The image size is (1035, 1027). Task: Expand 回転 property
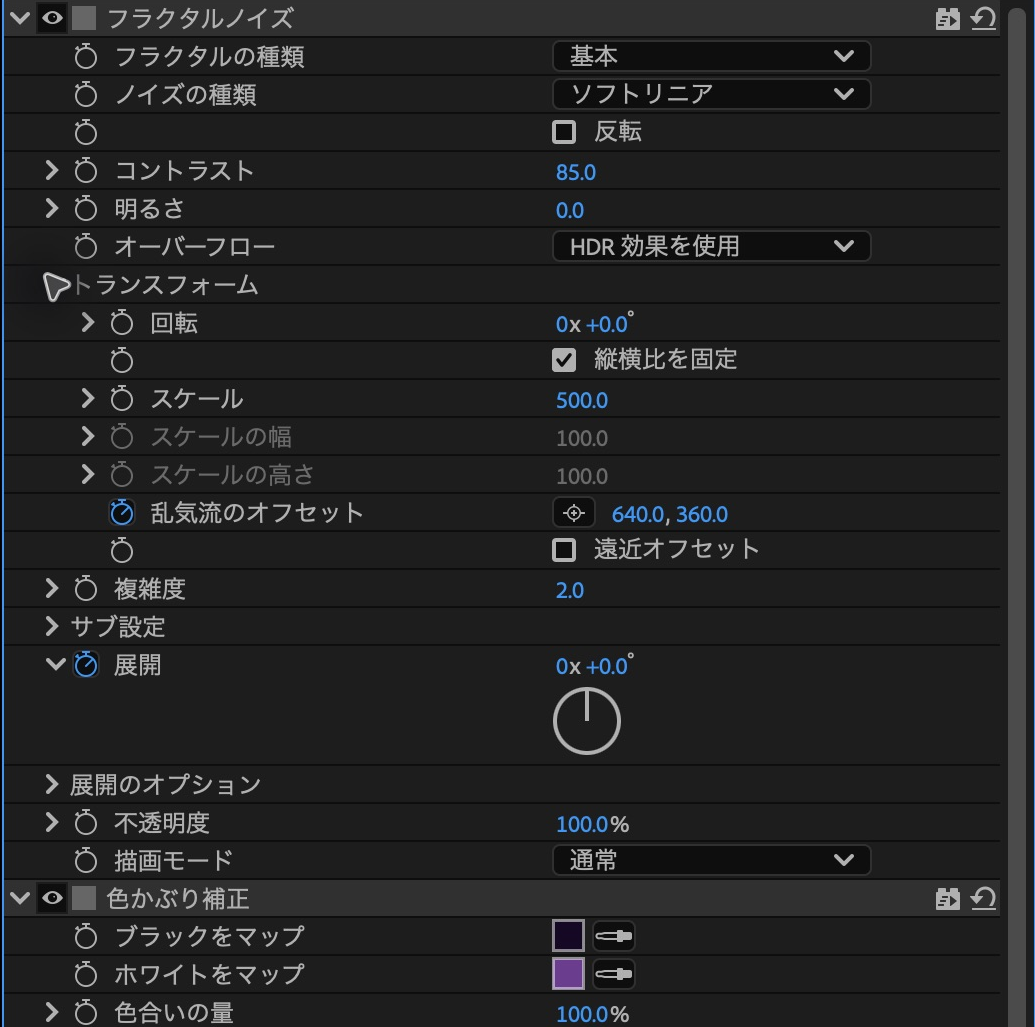coord(87,322)
